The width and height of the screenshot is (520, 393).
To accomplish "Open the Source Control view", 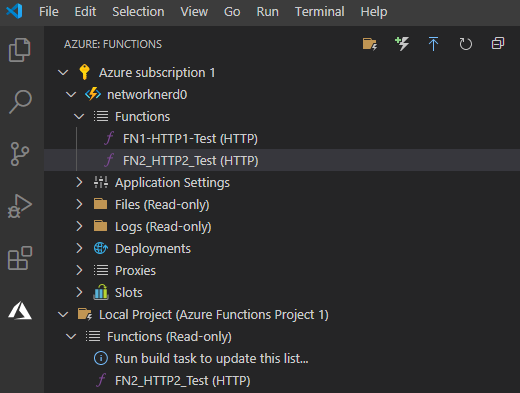I will 20,154.
